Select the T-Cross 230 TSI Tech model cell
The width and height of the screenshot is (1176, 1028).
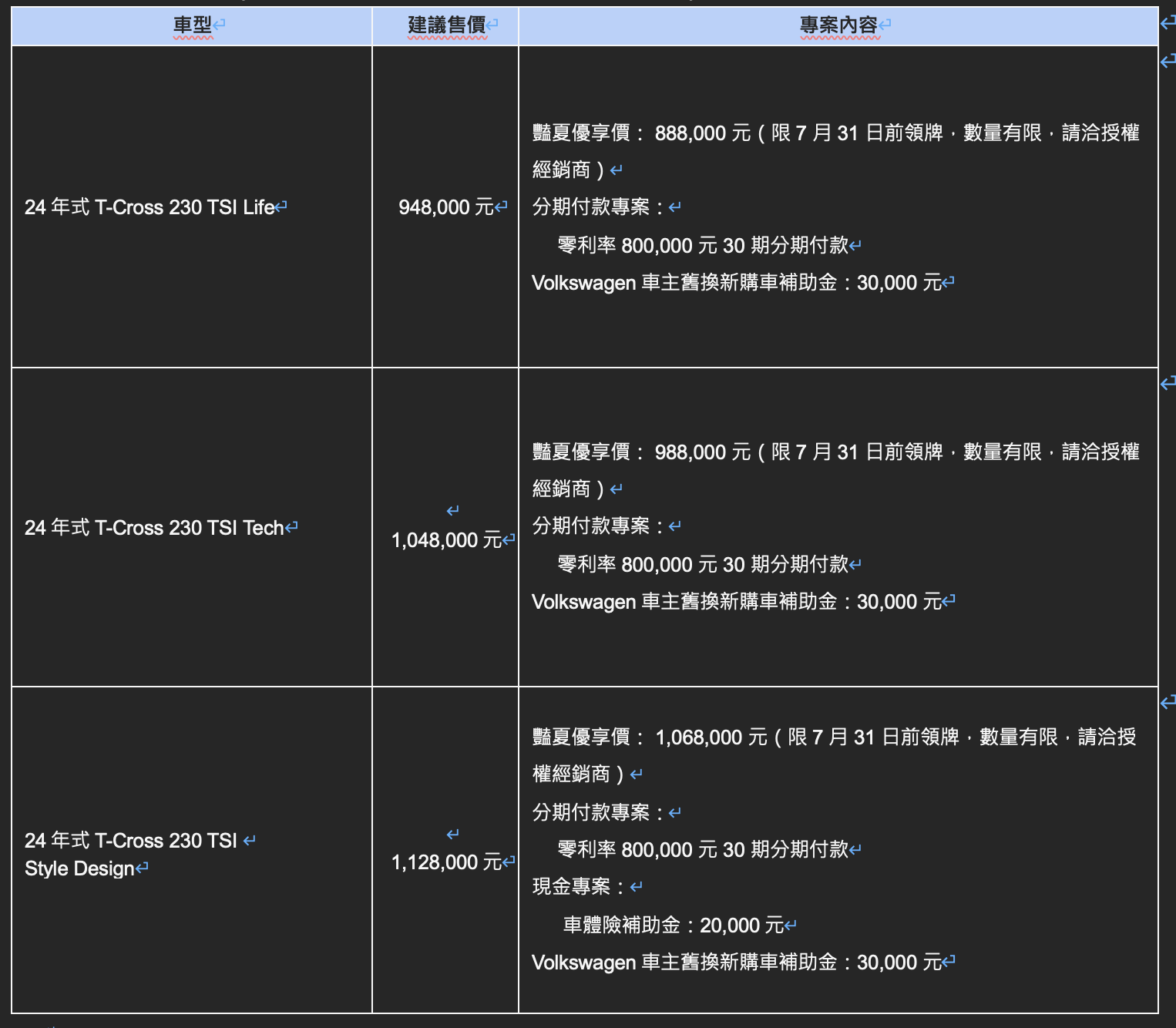coord(154,528)
